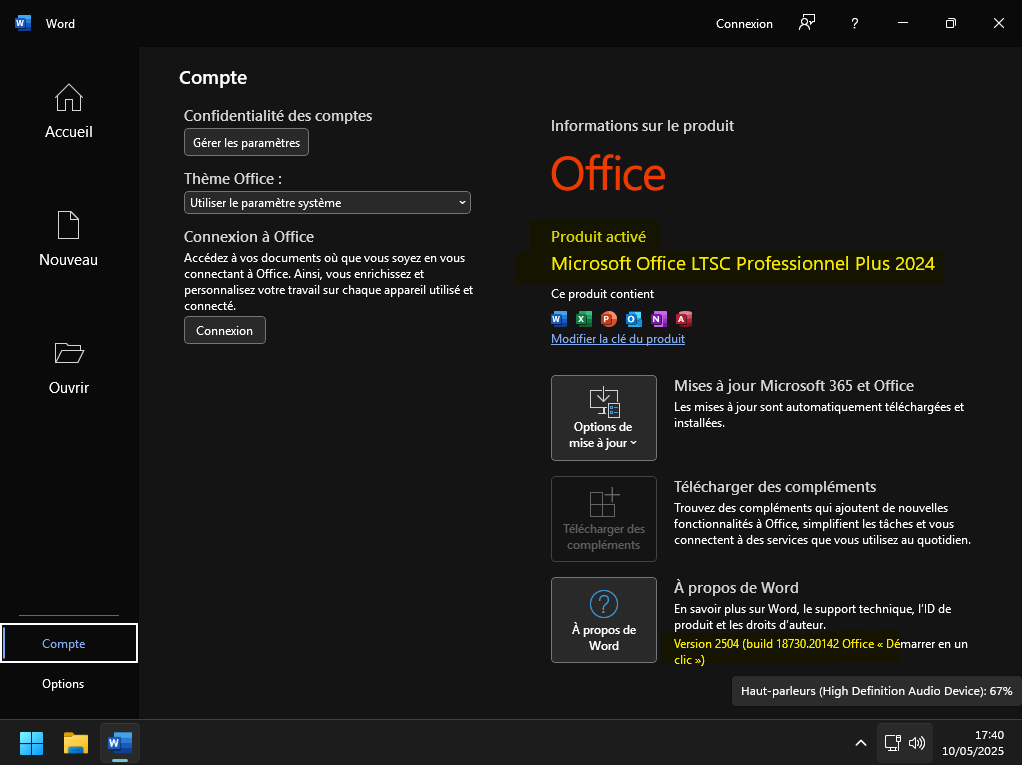The height and width of the screenshot is (765, 1022).
Task: Show hidden tray icons with the chevron
Action: tap(860, 743)
